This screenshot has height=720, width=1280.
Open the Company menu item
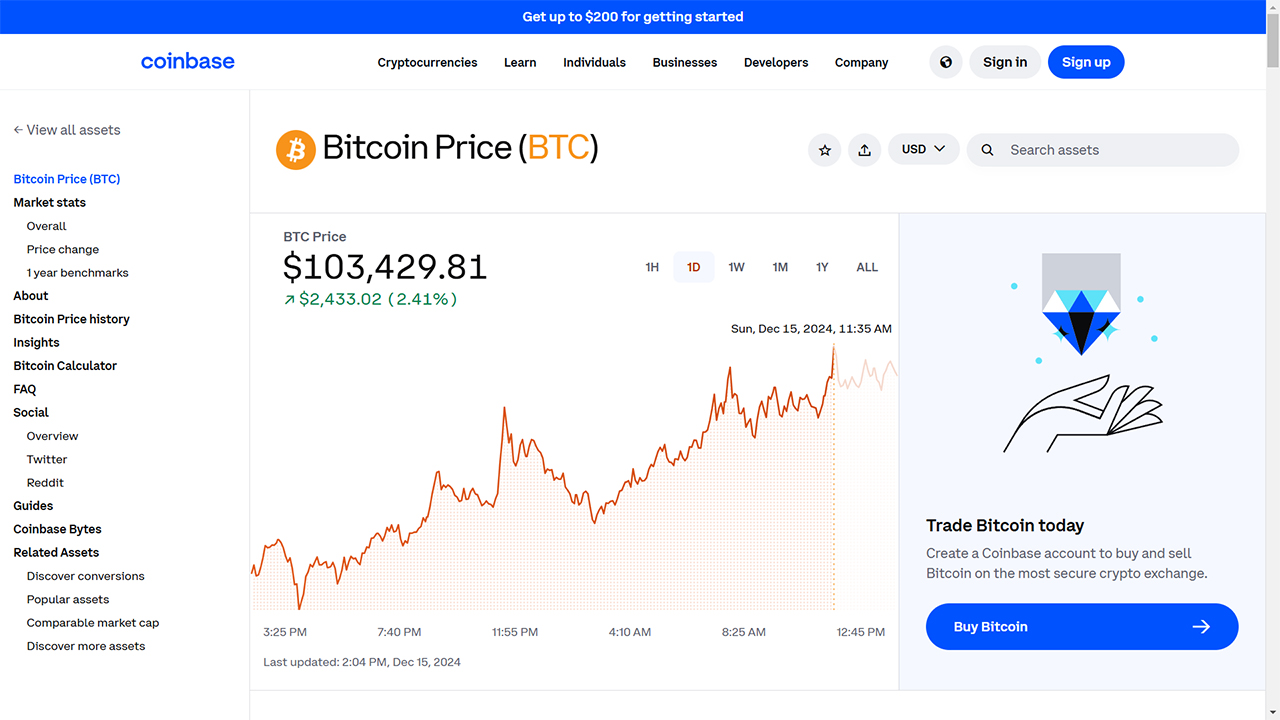pyautogui.click(x=861, y=62)
